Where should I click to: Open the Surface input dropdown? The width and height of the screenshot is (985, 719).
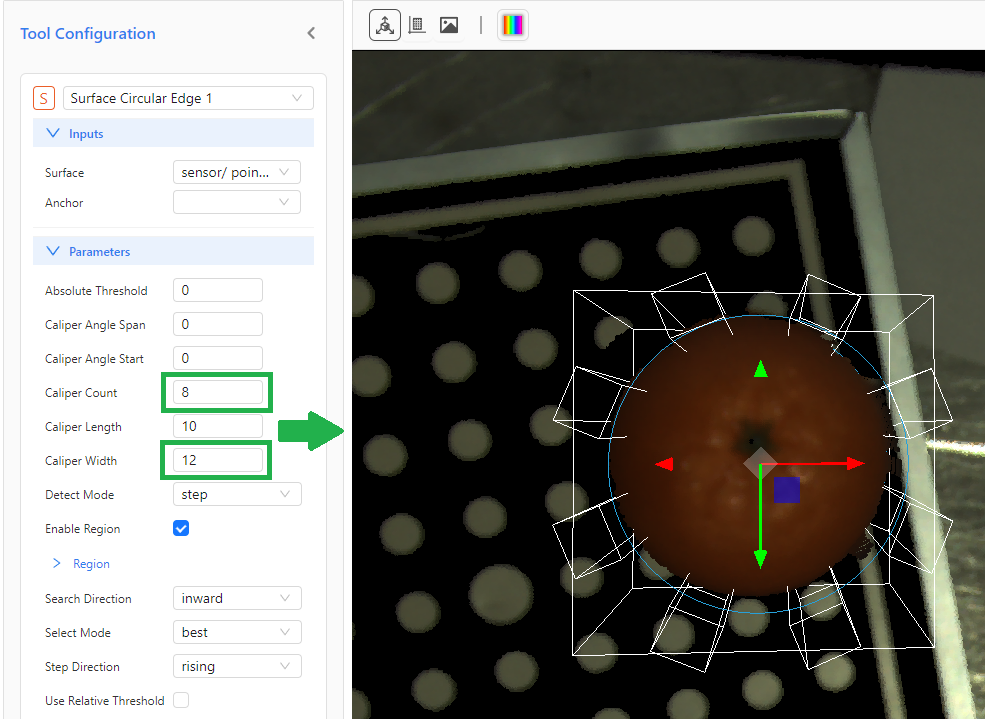(x=237, y=172)
